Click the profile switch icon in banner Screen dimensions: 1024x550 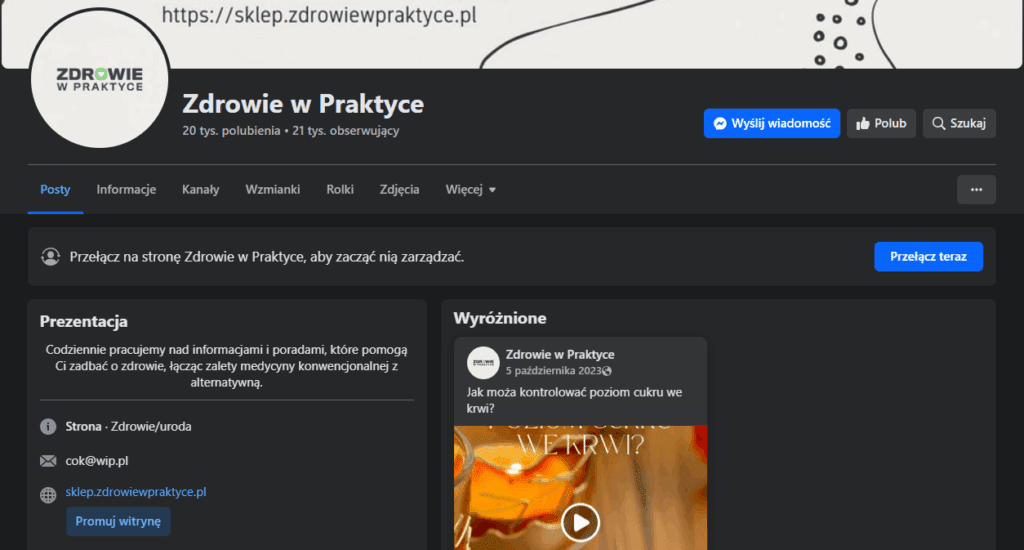(x=50, y=257)
